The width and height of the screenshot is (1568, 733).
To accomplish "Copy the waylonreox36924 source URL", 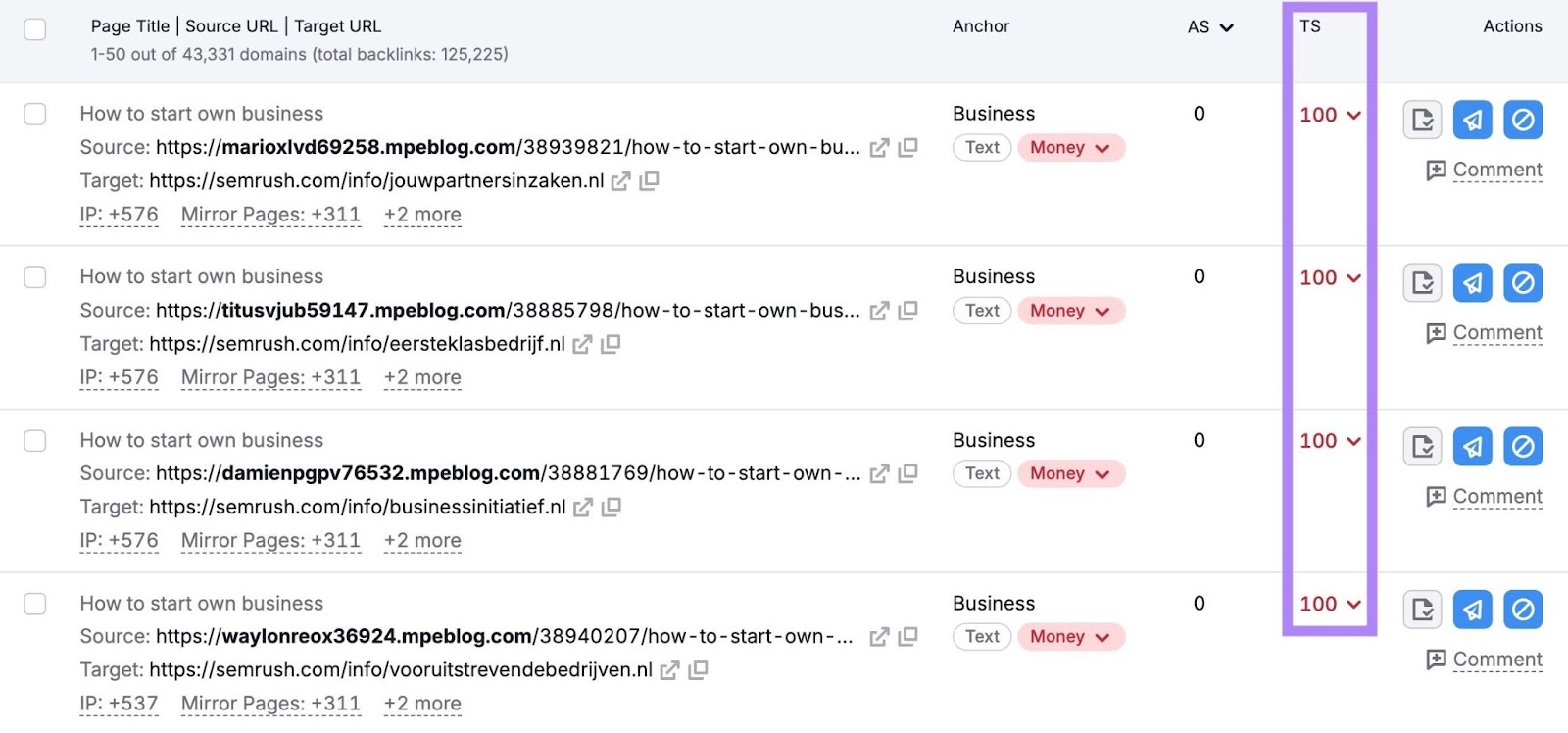I will tap(908, 637).
